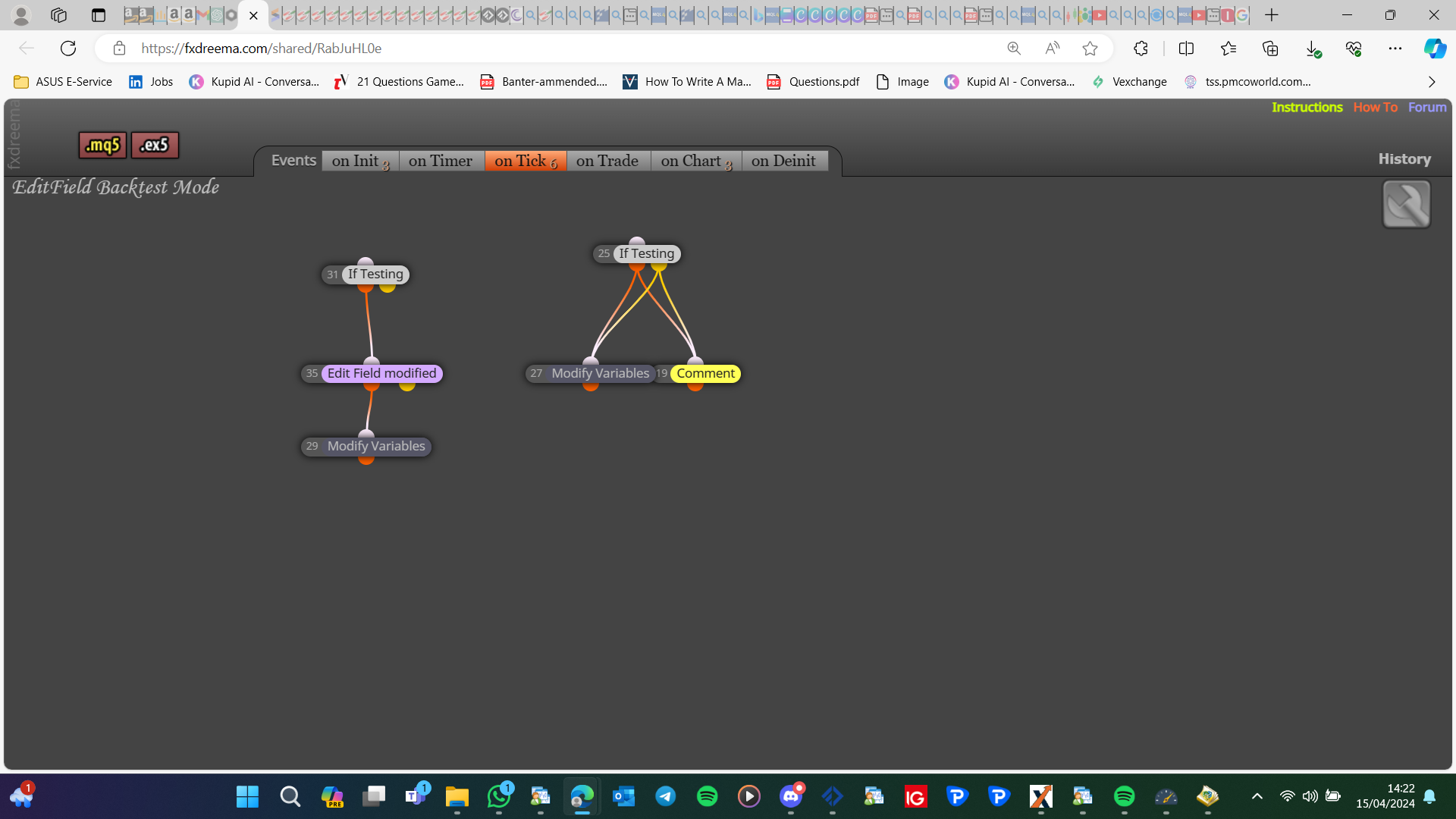Switch to the on Init tab

pyautogui.click(x=360, y=161)
